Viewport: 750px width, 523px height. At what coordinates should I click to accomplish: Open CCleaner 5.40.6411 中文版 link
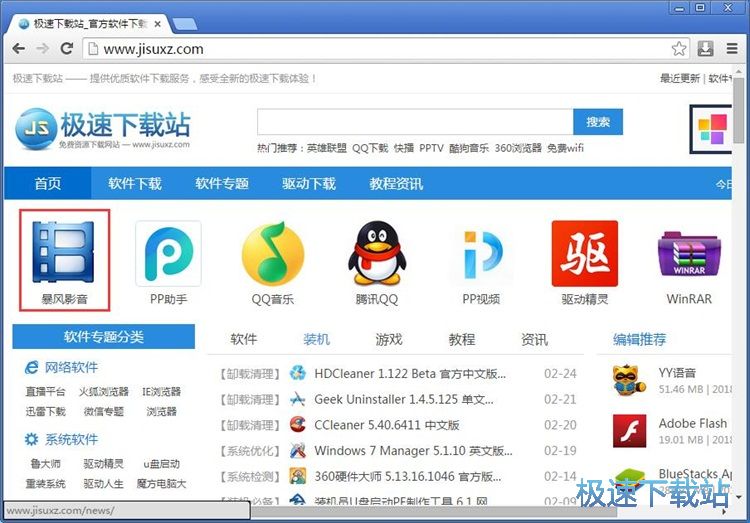[x=386, y=425]
